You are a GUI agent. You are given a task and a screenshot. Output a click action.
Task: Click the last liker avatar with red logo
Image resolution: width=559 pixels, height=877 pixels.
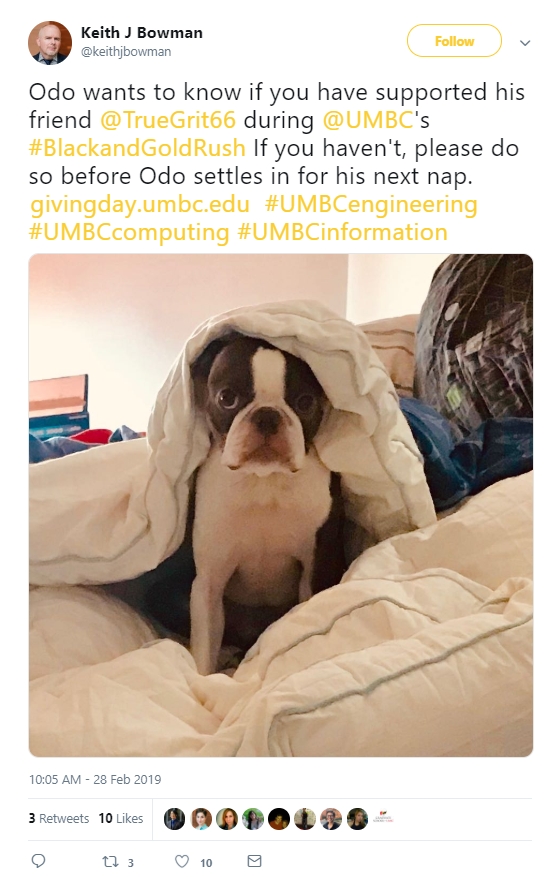click(x=384, y=819)
